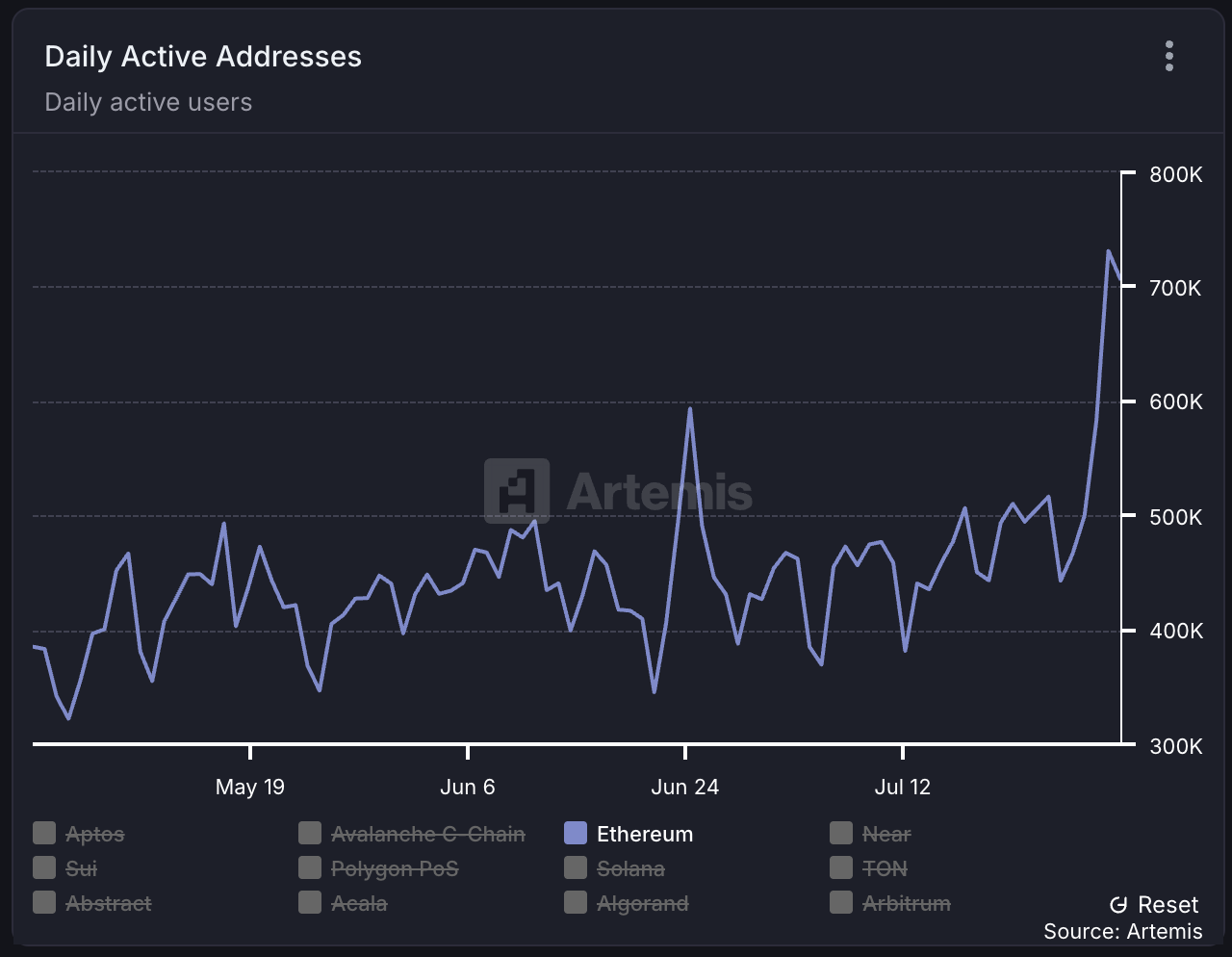
Task: Click the May 19 axis label
Action: [250, 788]
